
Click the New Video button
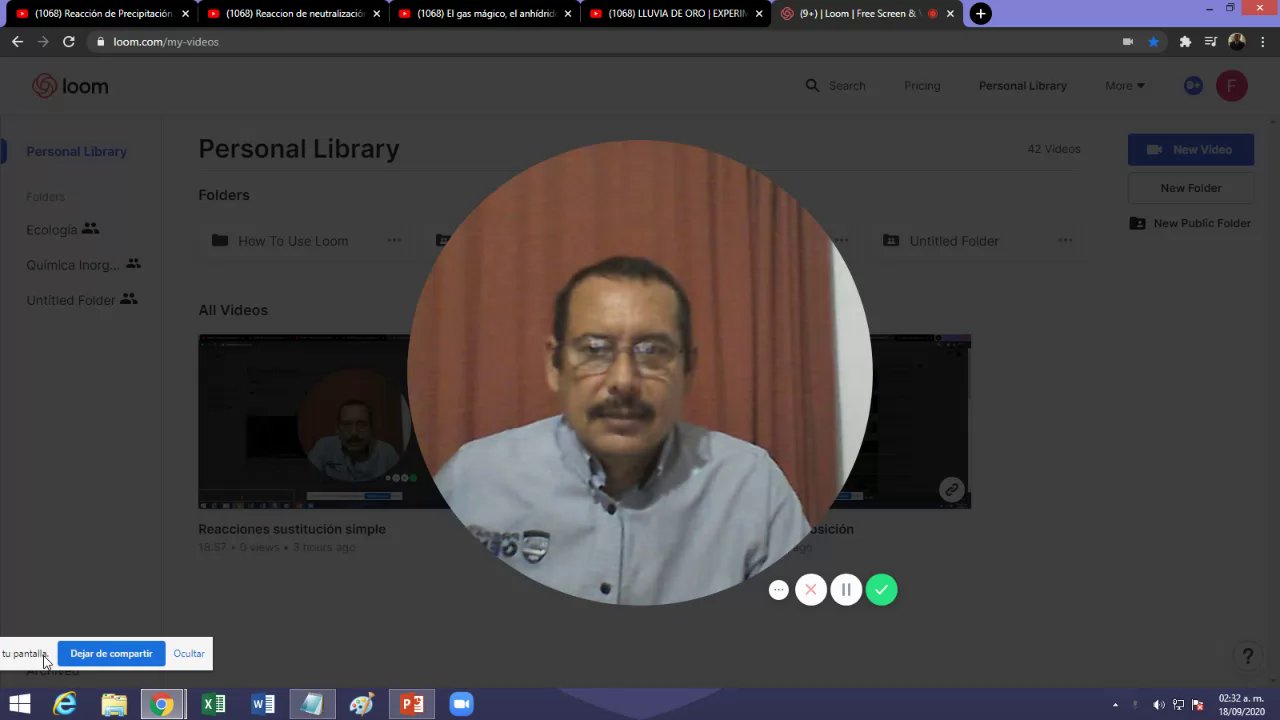[x=1190, y=149]
